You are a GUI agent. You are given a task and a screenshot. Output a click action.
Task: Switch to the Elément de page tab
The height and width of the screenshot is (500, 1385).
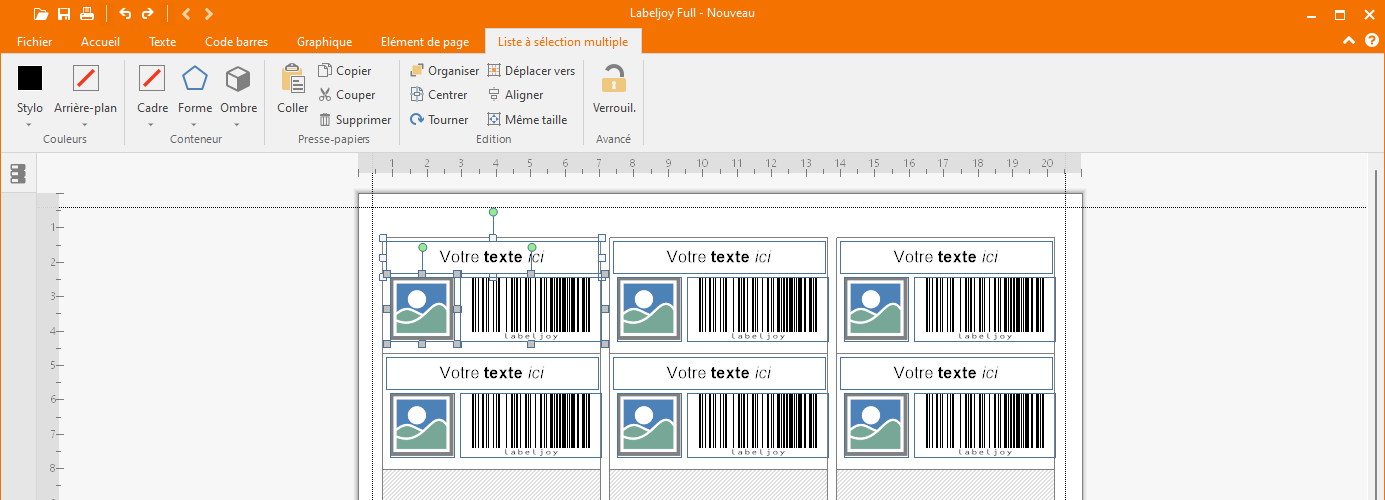[424, 42]
